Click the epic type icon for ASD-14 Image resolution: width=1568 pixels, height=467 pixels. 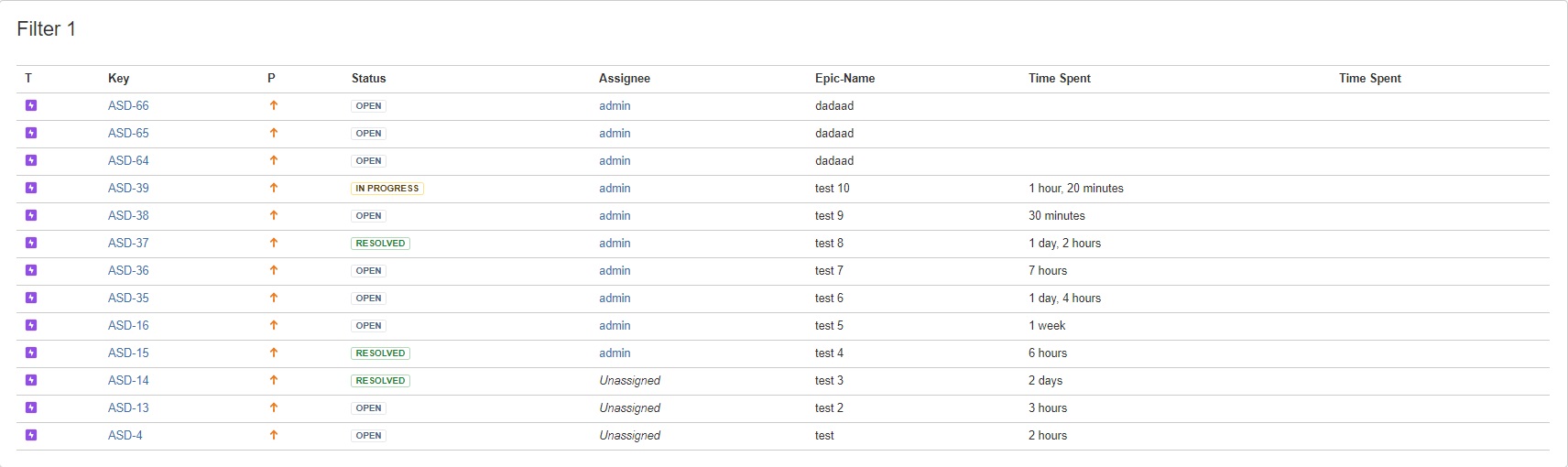coord(31,380)
